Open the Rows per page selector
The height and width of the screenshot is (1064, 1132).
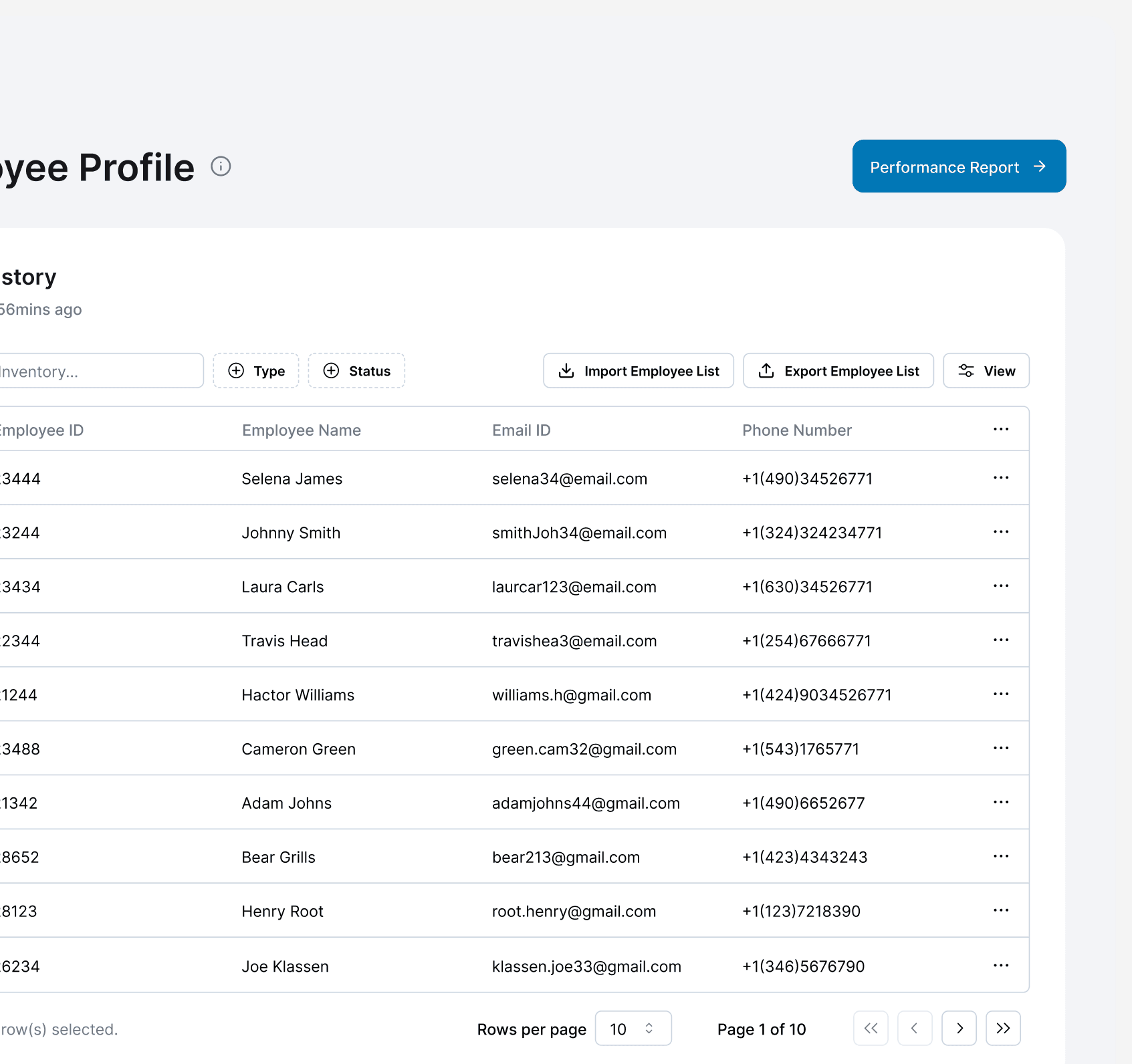click(633, 1029)
